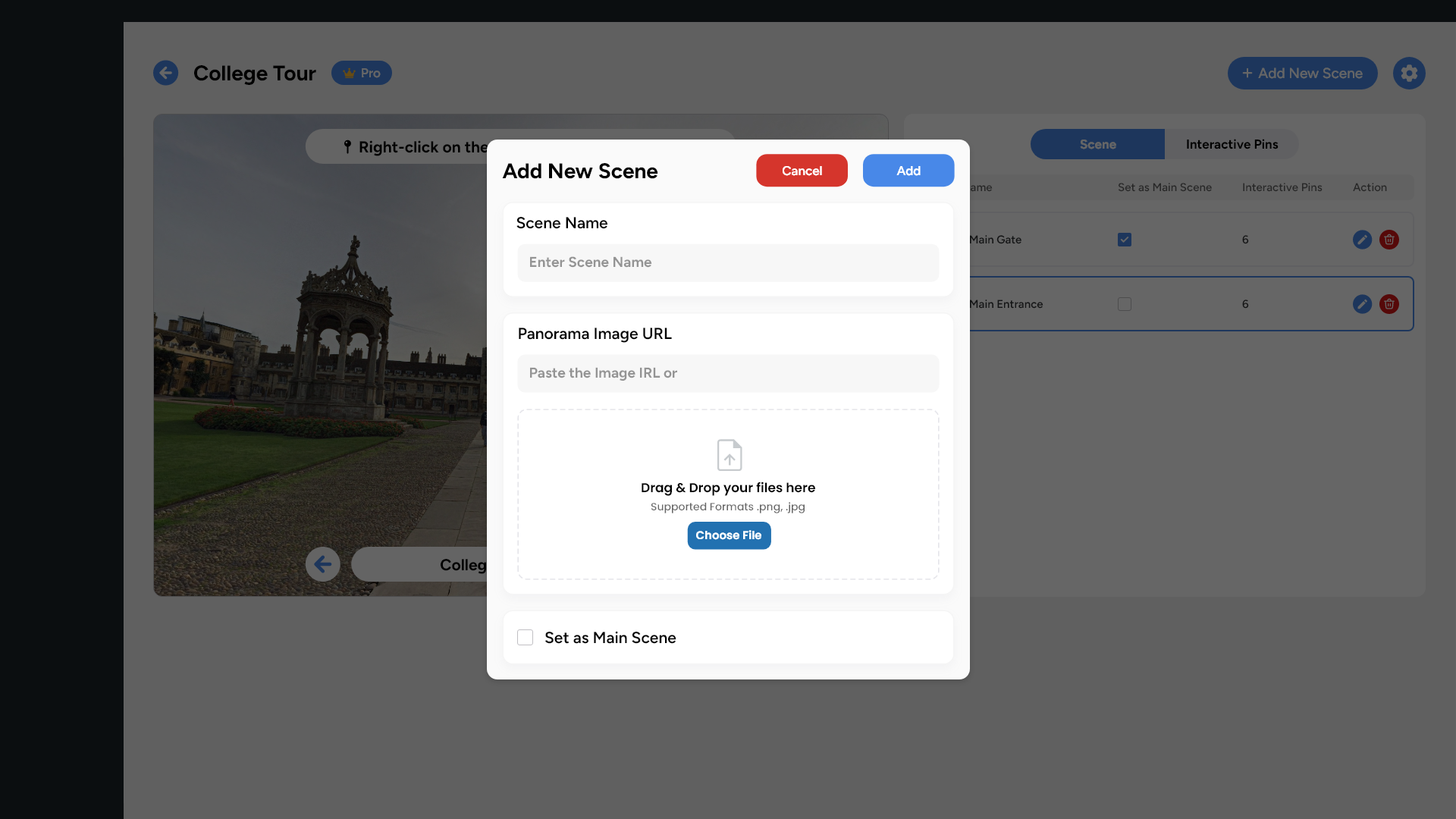The height and width of the screenshot is (819, 1456).
Task: Edit the Main Entrance scene
Action: (1362, 304)
